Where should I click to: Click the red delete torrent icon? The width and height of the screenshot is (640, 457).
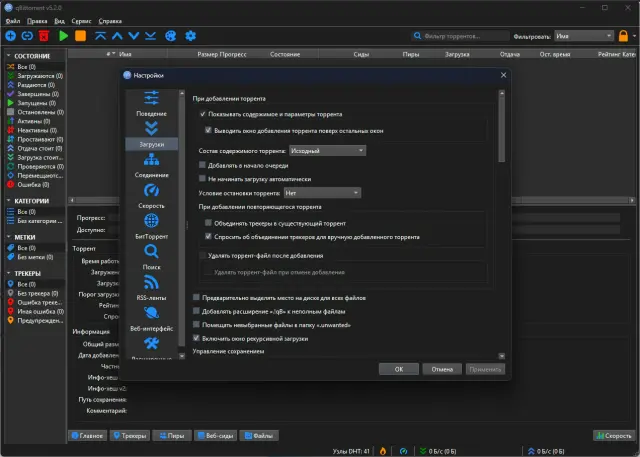pos(44,36)
